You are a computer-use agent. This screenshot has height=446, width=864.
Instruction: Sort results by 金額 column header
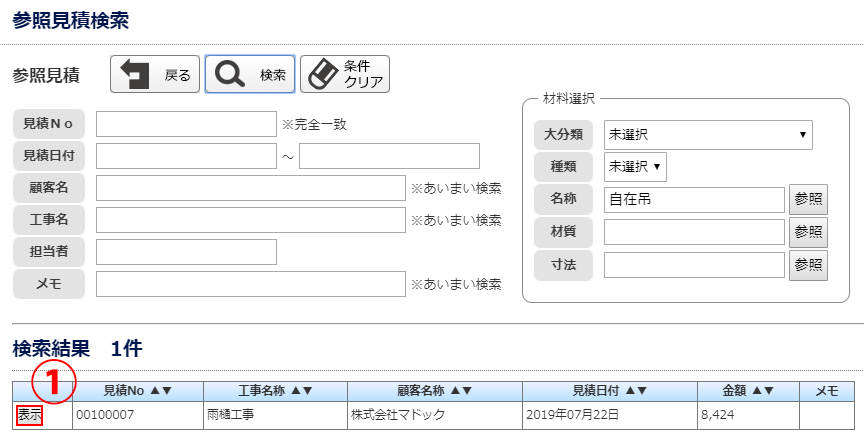(748, 391)
